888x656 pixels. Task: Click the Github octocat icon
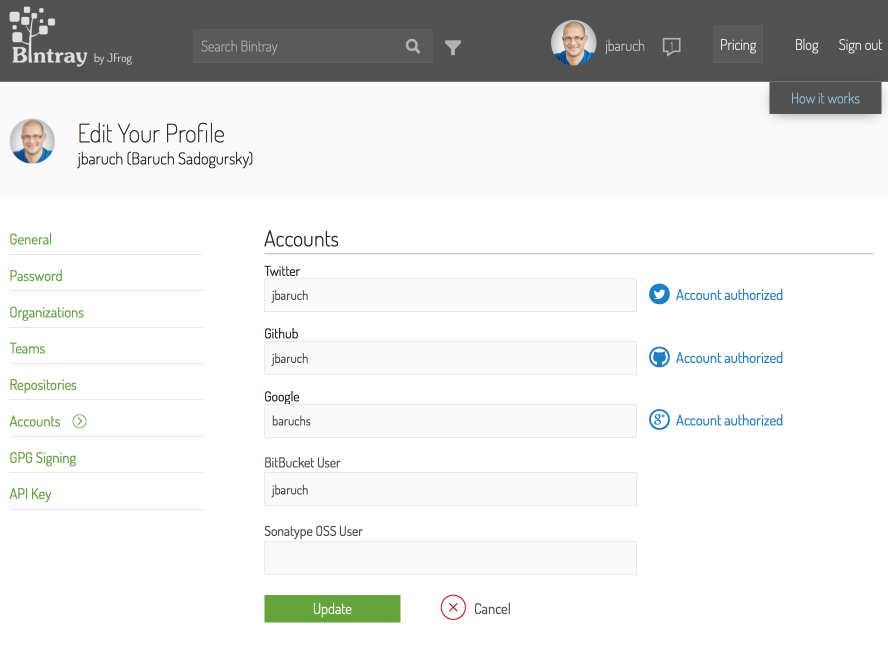659,358
